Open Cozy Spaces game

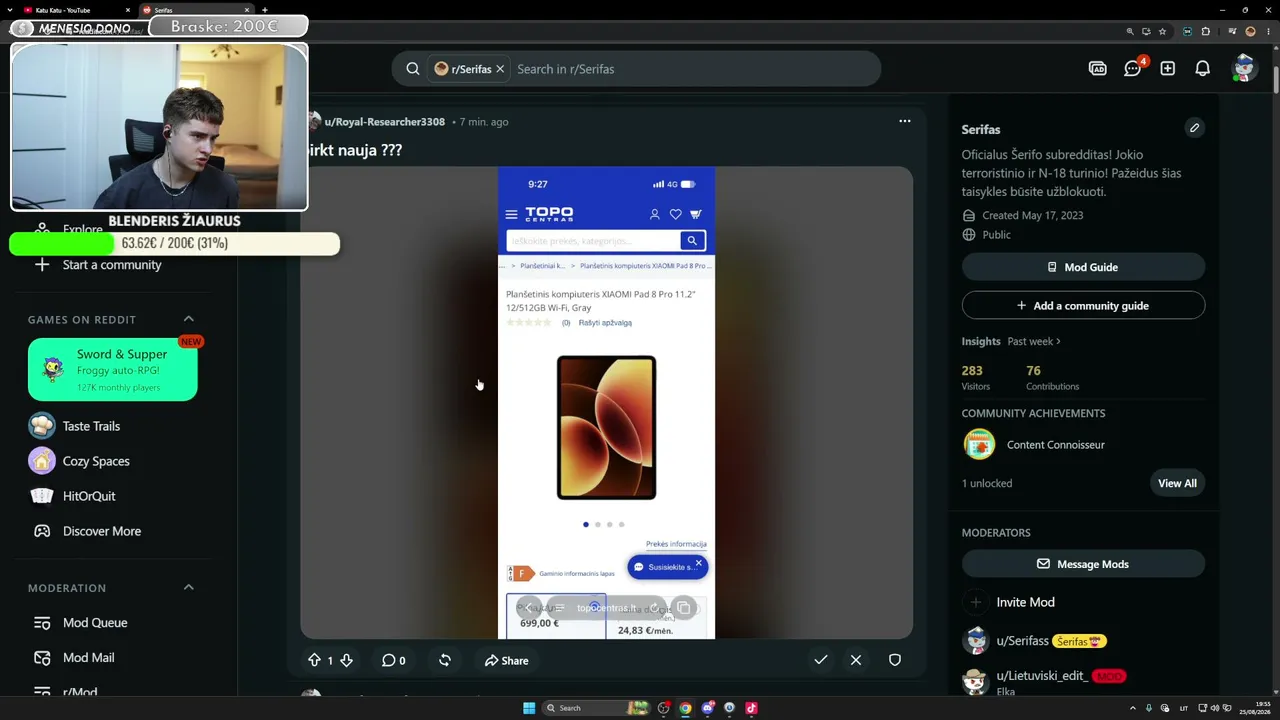(96, 461)
